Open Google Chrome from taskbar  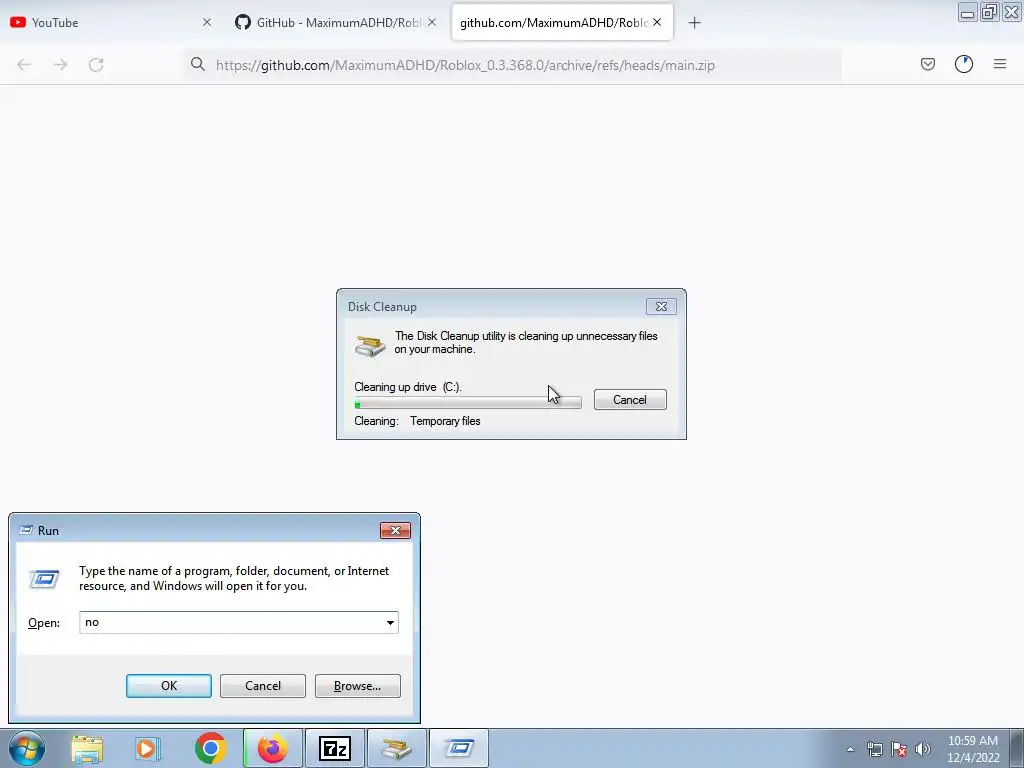[x=210, y=748]
